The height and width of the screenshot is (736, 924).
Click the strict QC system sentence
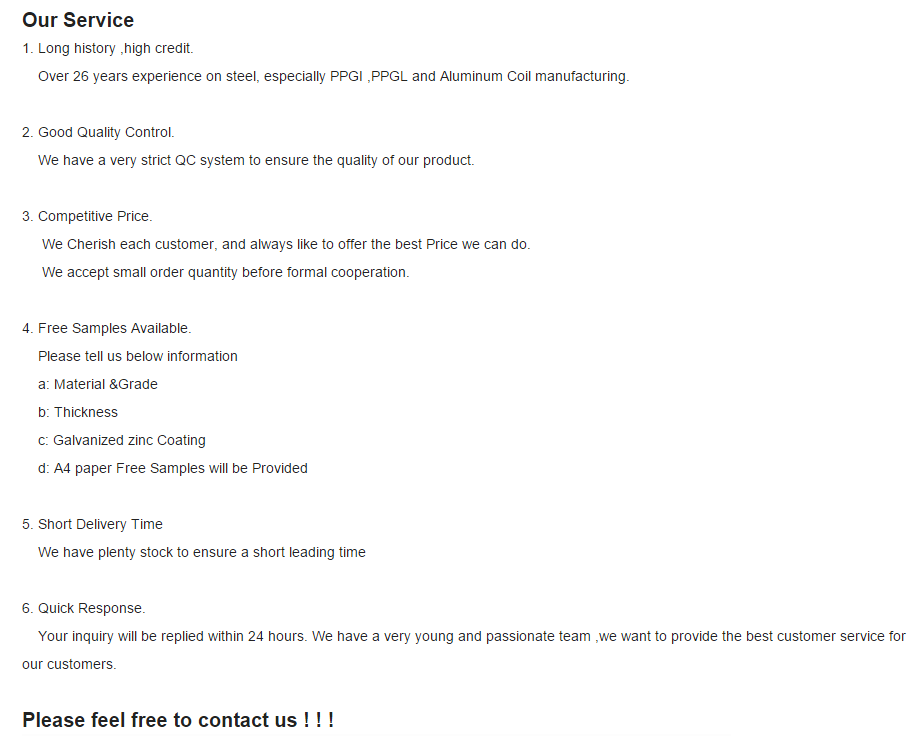[256, 160]
